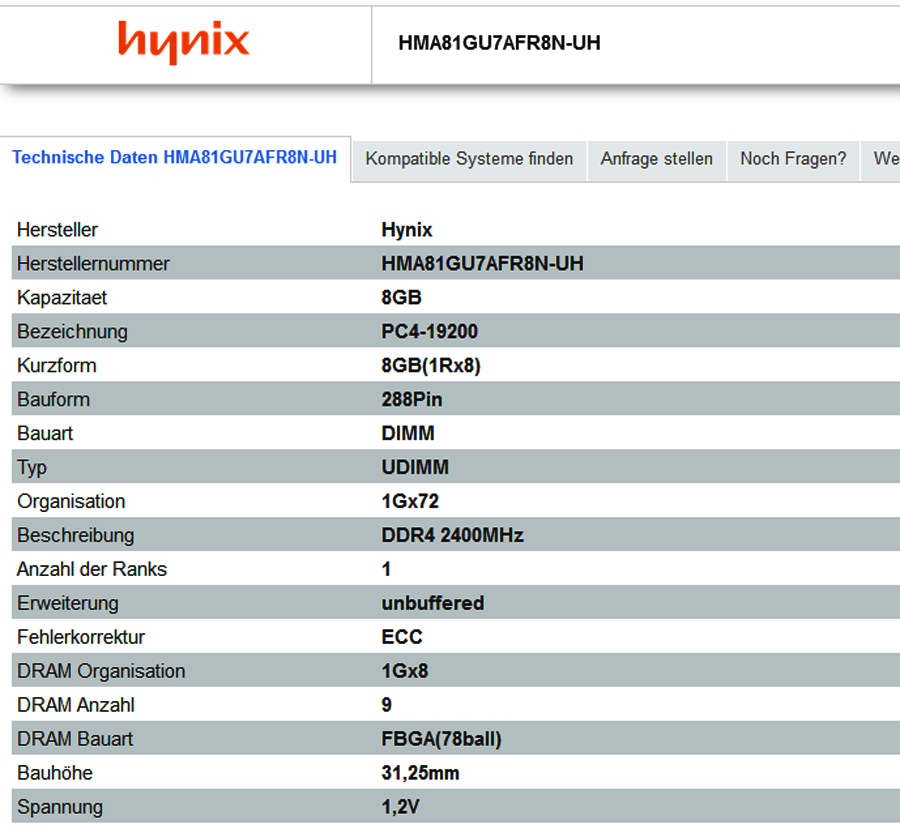Switch to Kompatible Systeme finden tab
This screenshot has height=837, width=900.
[x=469, y=159]
